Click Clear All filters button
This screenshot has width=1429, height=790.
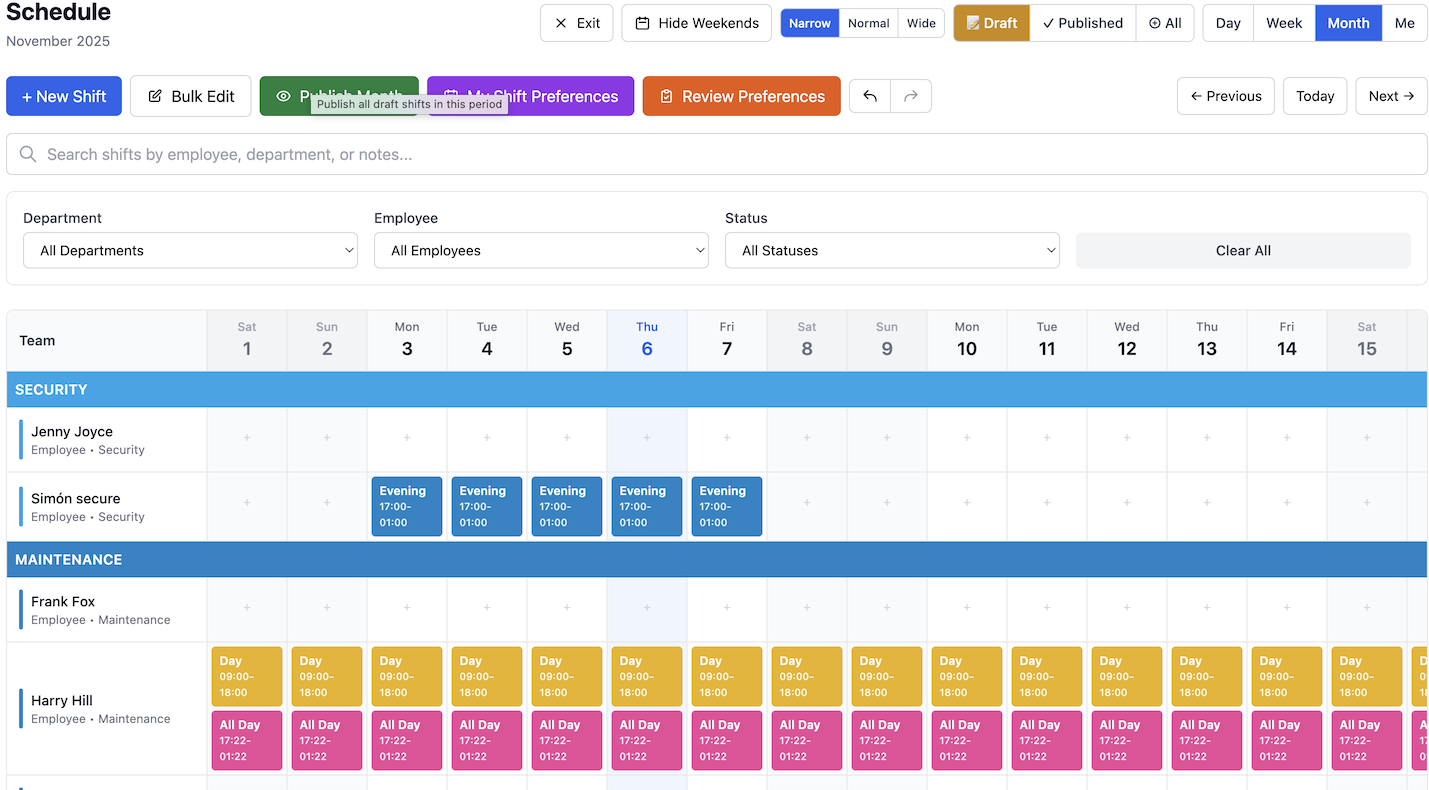point(1243,250)
